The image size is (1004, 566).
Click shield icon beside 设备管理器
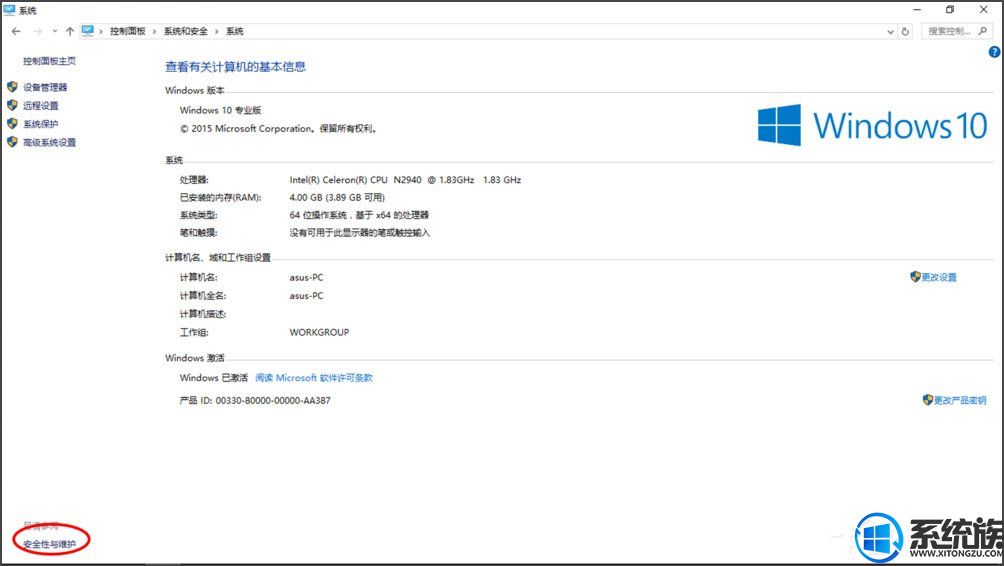click(12, 86)
